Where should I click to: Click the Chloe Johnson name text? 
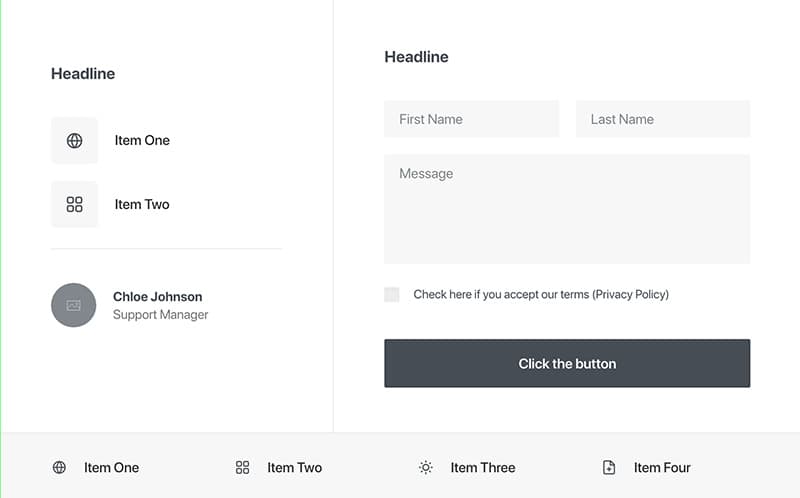pos(157,297)
